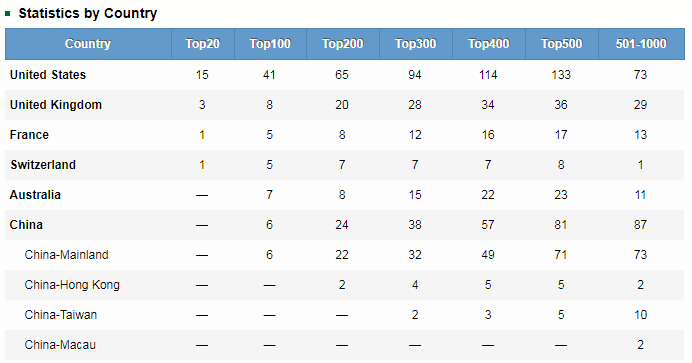Select the Top500 column header
Screen dimensions: 692x363
click(x=561, y=44)
